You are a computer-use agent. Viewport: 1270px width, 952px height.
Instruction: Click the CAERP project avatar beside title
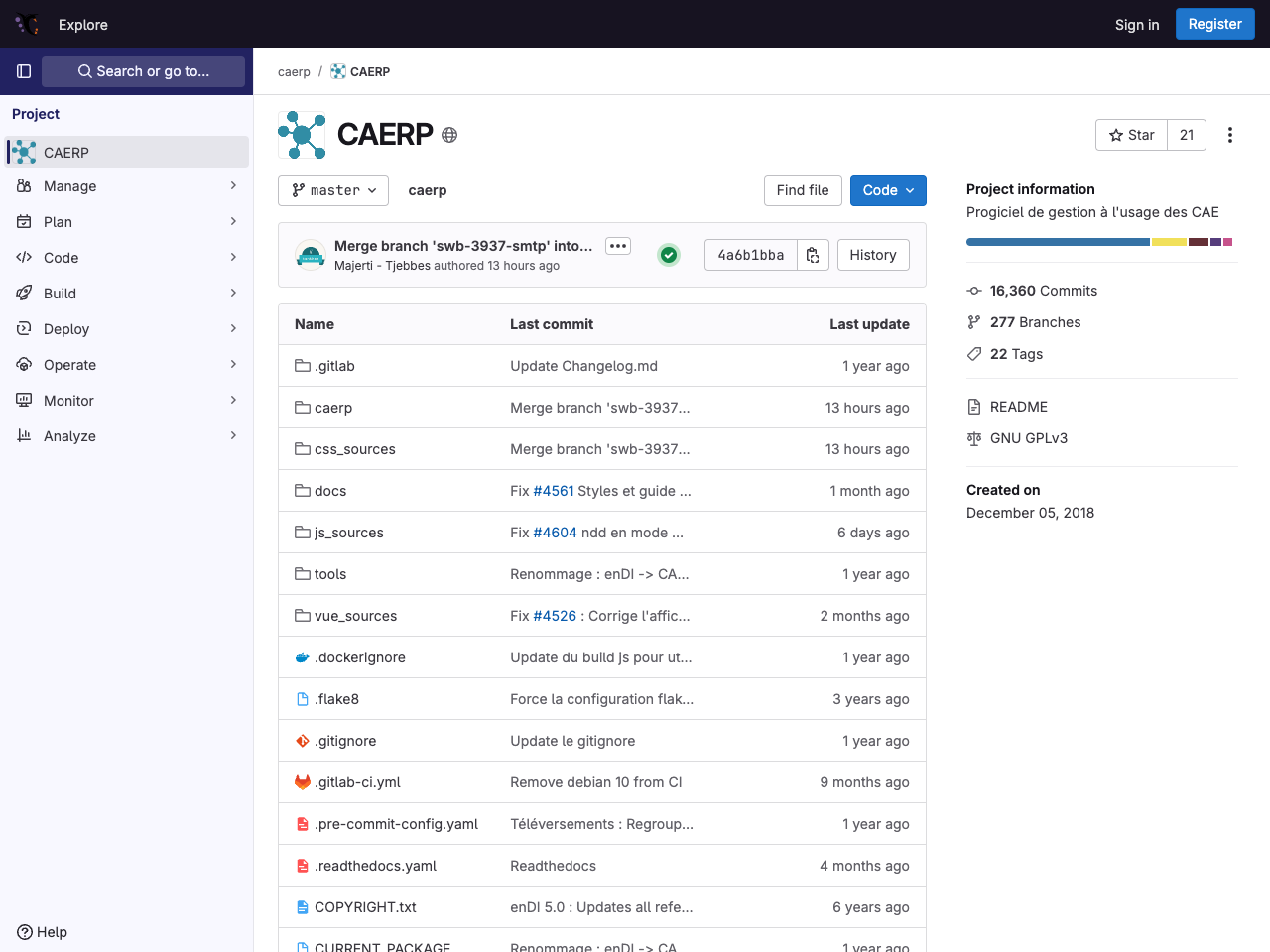tap(302, 135)
